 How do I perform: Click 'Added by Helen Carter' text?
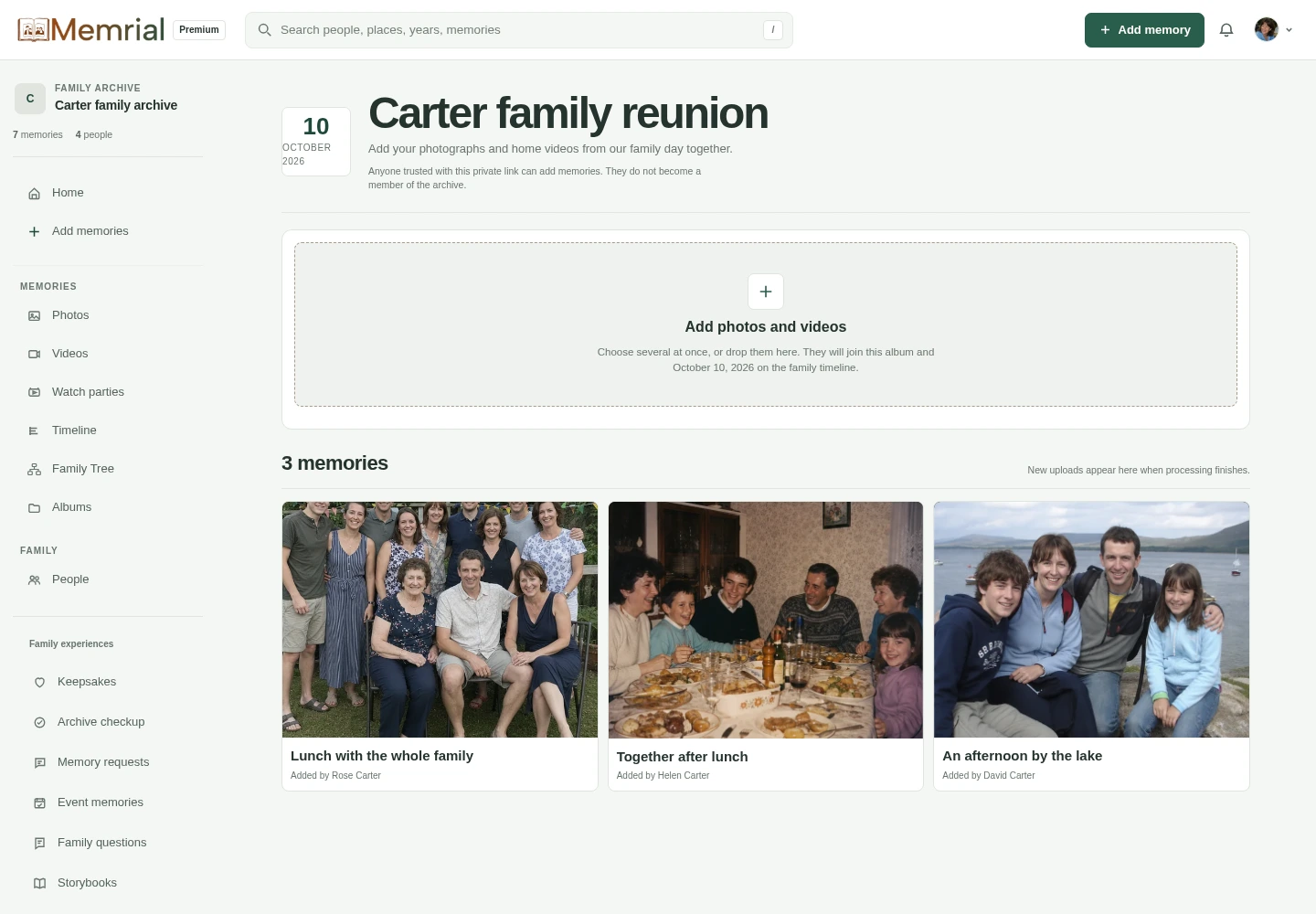[x=663, y=775]
